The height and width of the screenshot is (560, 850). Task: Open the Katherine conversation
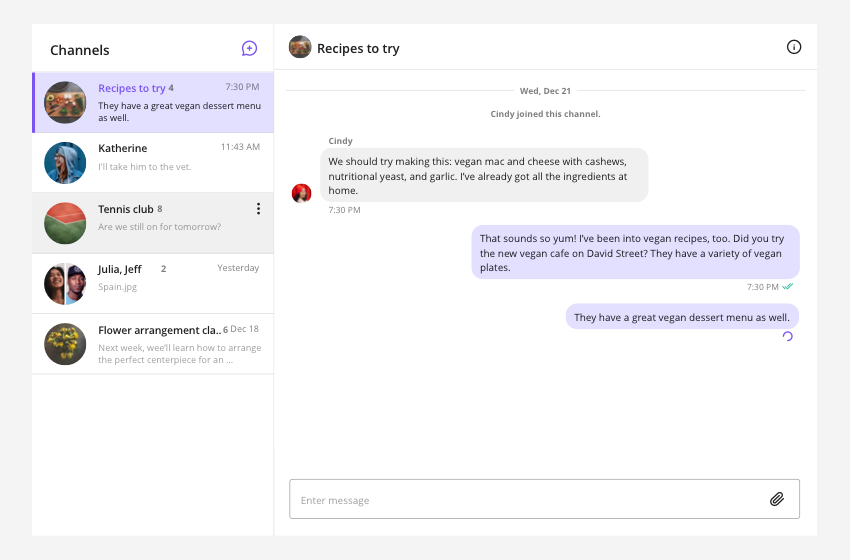[153, 163]
